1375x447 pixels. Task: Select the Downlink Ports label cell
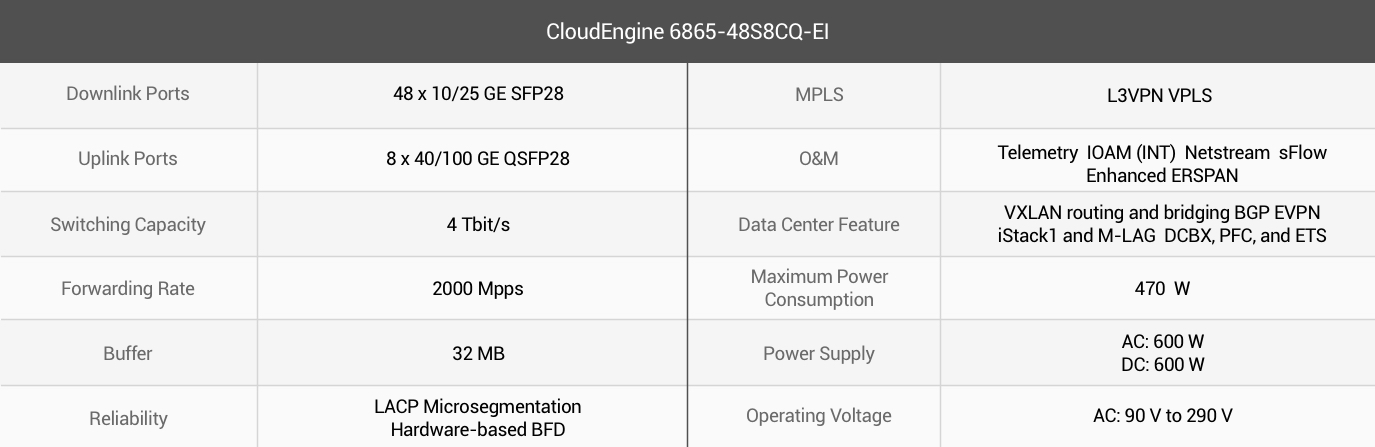click(x=128, y=94)
